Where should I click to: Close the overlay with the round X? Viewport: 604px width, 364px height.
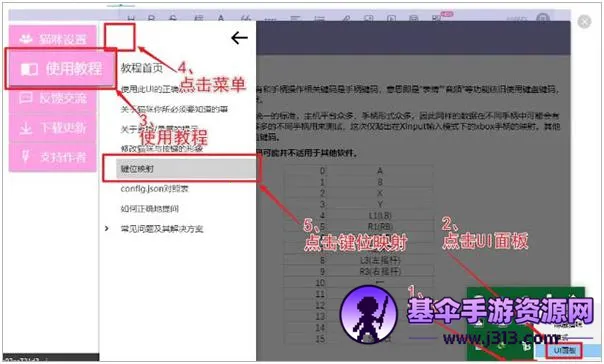click(584, 22)
